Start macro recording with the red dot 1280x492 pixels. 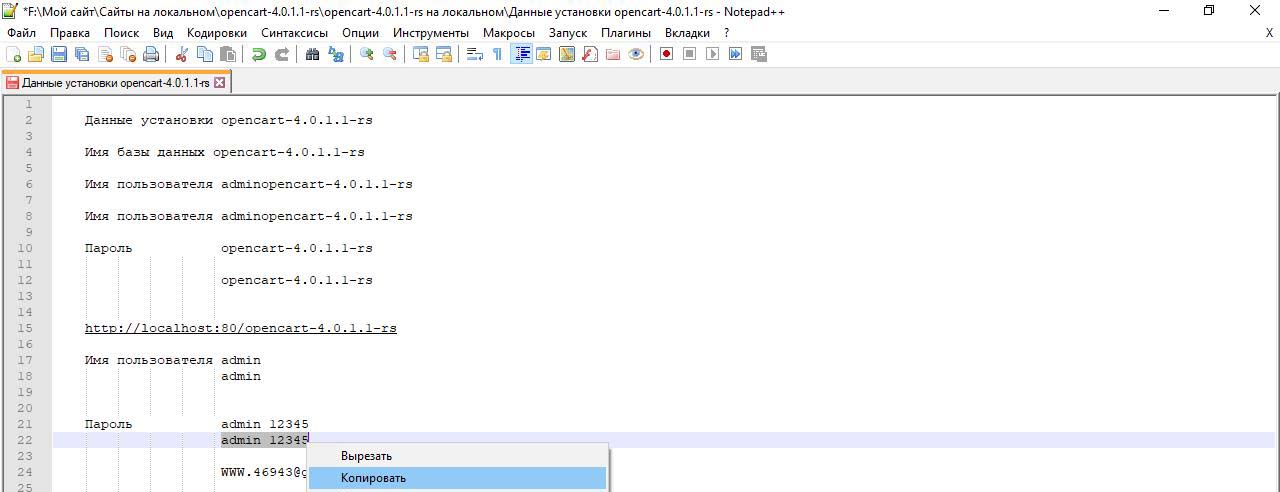pos(666,54)
